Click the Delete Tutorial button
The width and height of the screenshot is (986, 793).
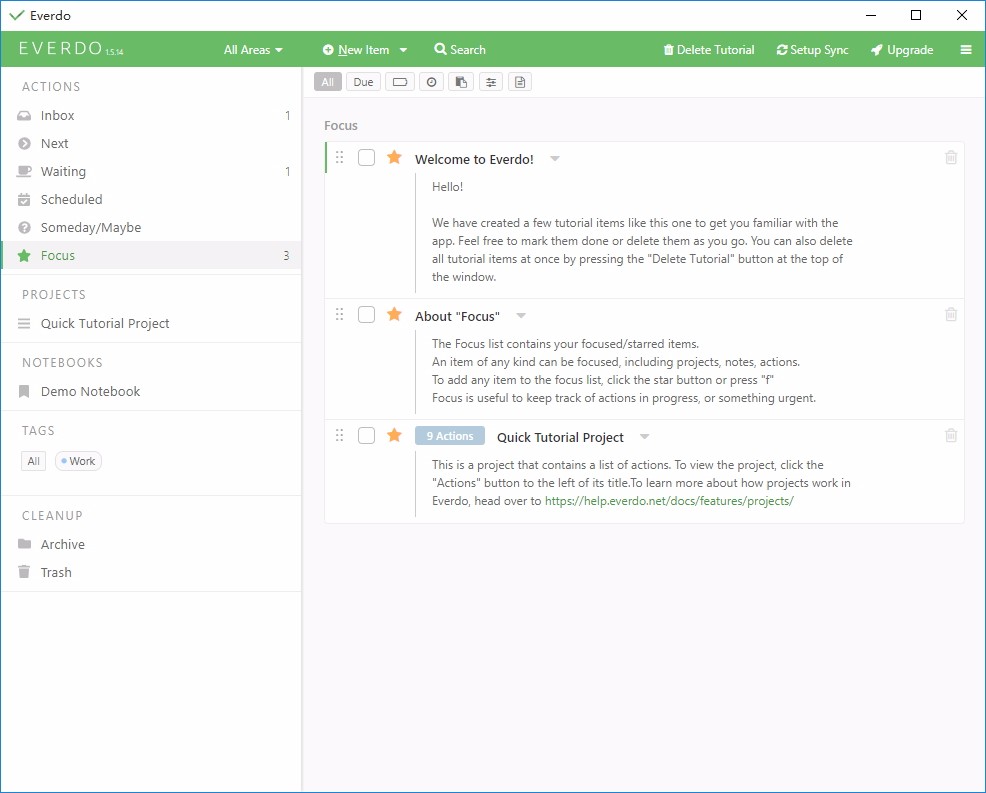(709, 50)
